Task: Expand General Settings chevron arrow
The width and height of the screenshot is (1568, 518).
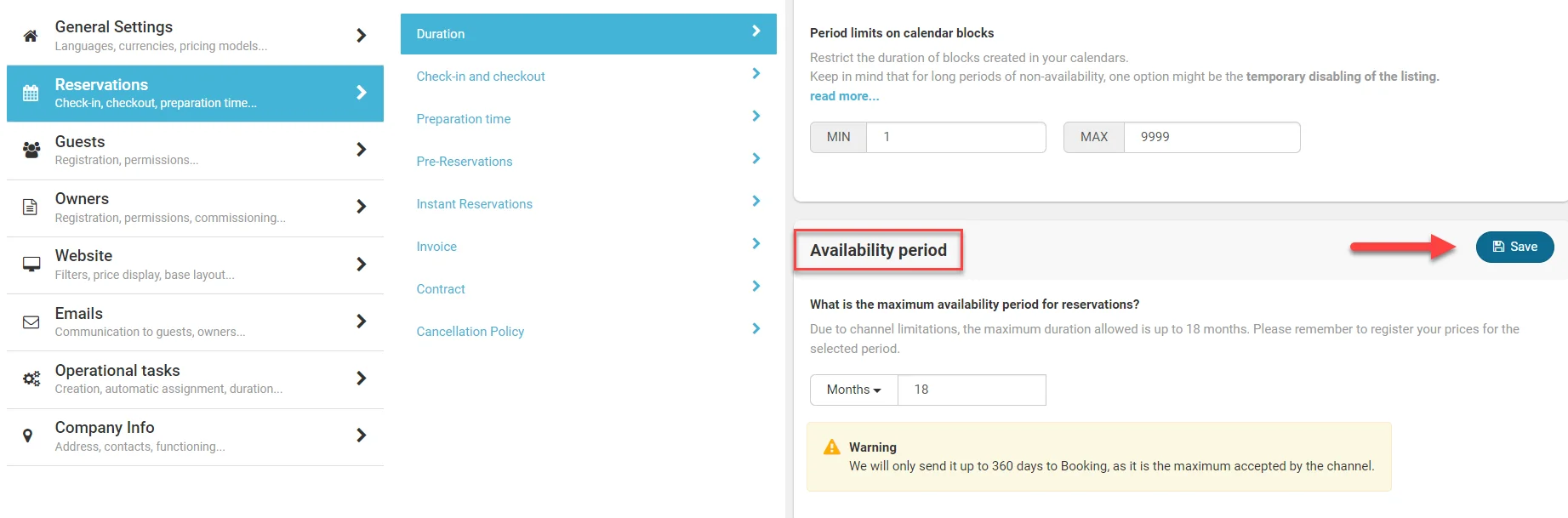Action: click(x=362, y=36)
